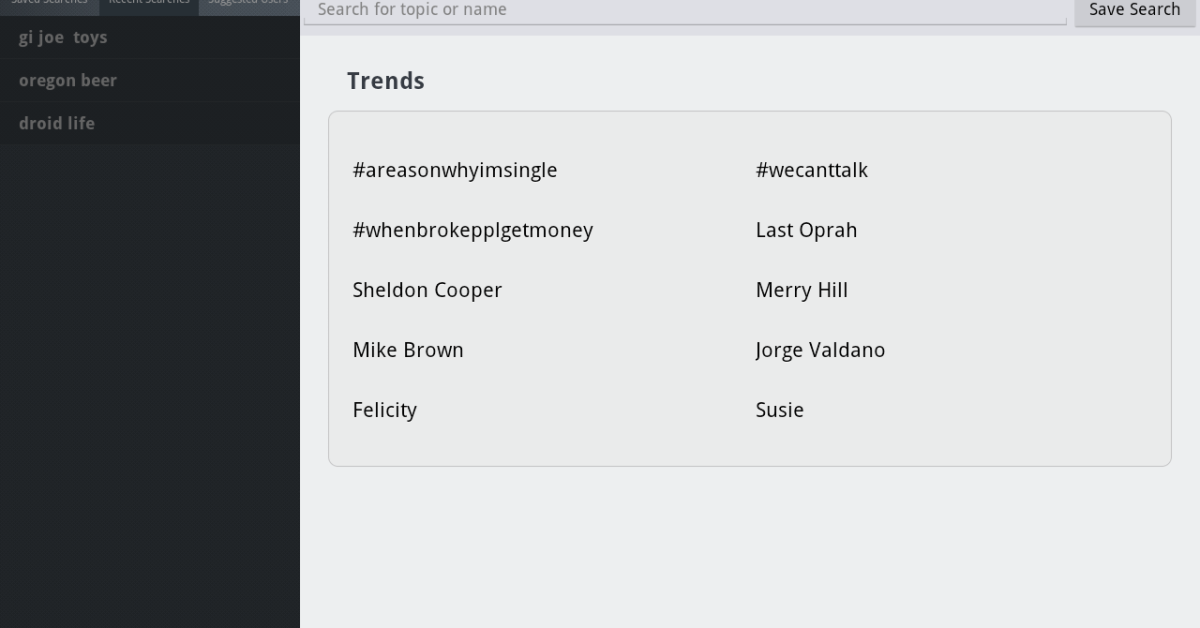1200x628 pixels.
Task: Open the Merry Hill trend
Action: click(x=802, y=290)
